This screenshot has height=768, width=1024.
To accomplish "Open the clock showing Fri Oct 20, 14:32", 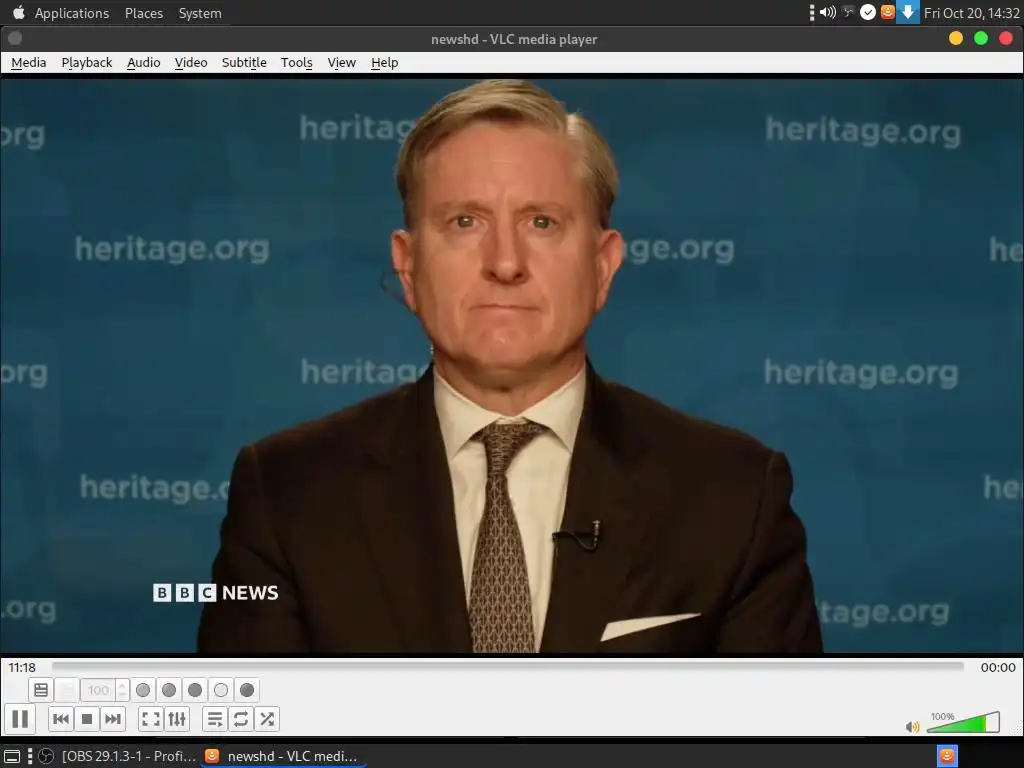I will pyautogui.click(x=972, y=13).
